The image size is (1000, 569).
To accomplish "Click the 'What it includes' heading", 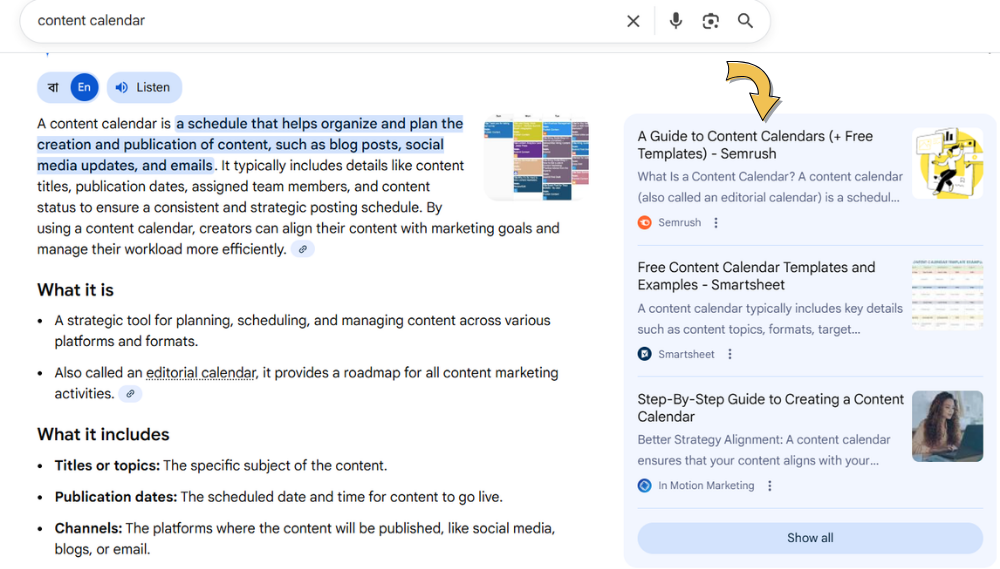I will coord(103,434).
